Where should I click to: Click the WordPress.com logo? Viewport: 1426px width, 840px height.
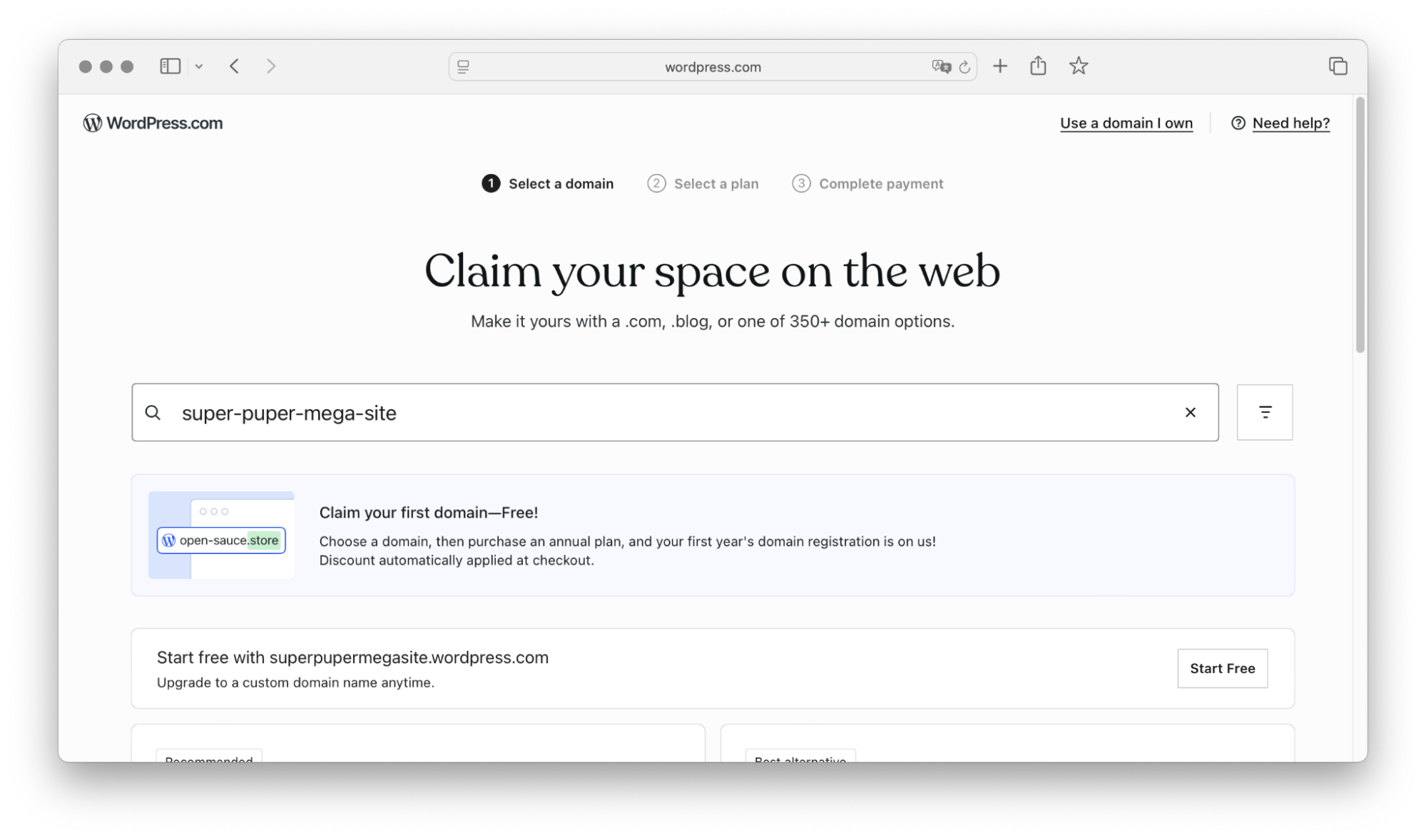[153, 123]
